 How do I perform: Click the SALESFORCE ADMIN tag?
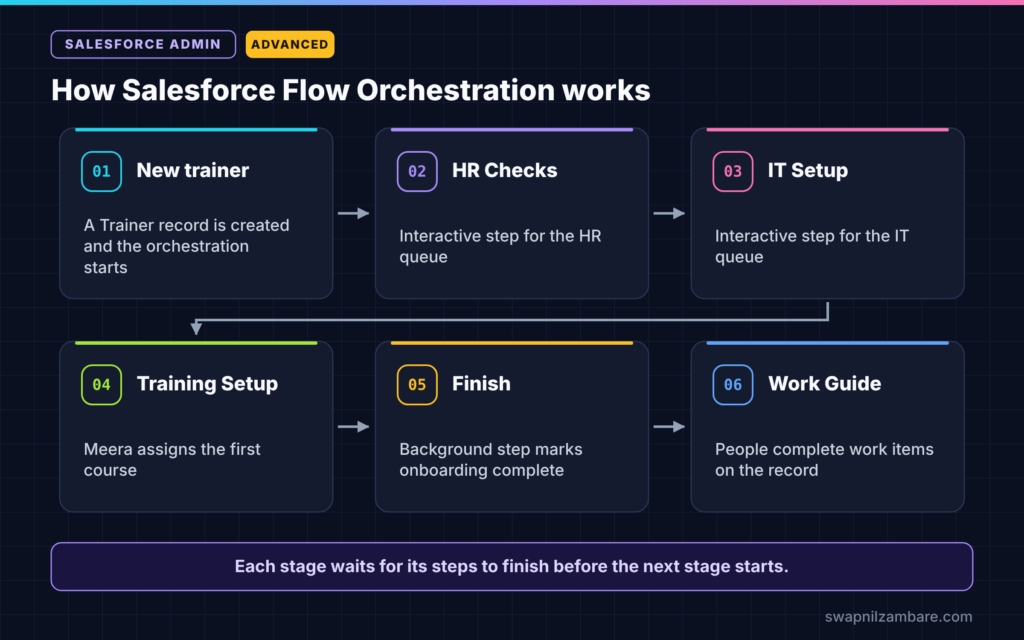pyautogui.click(x=143, y=44)
